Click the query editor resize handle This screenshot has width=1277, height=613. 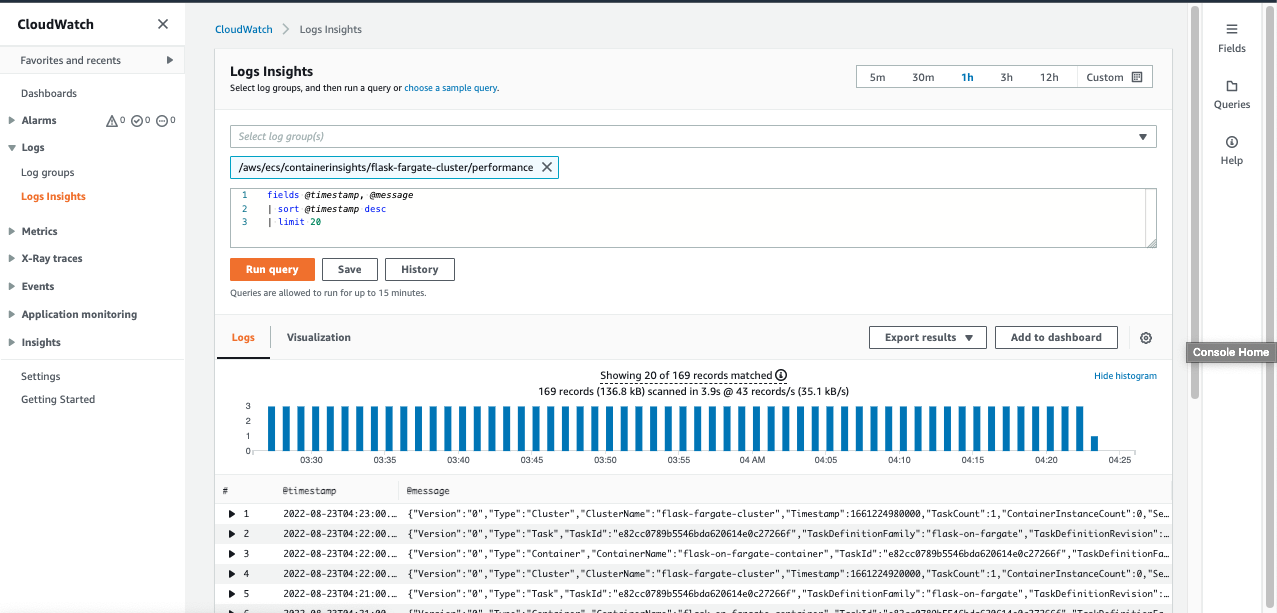click(1151, 241)
